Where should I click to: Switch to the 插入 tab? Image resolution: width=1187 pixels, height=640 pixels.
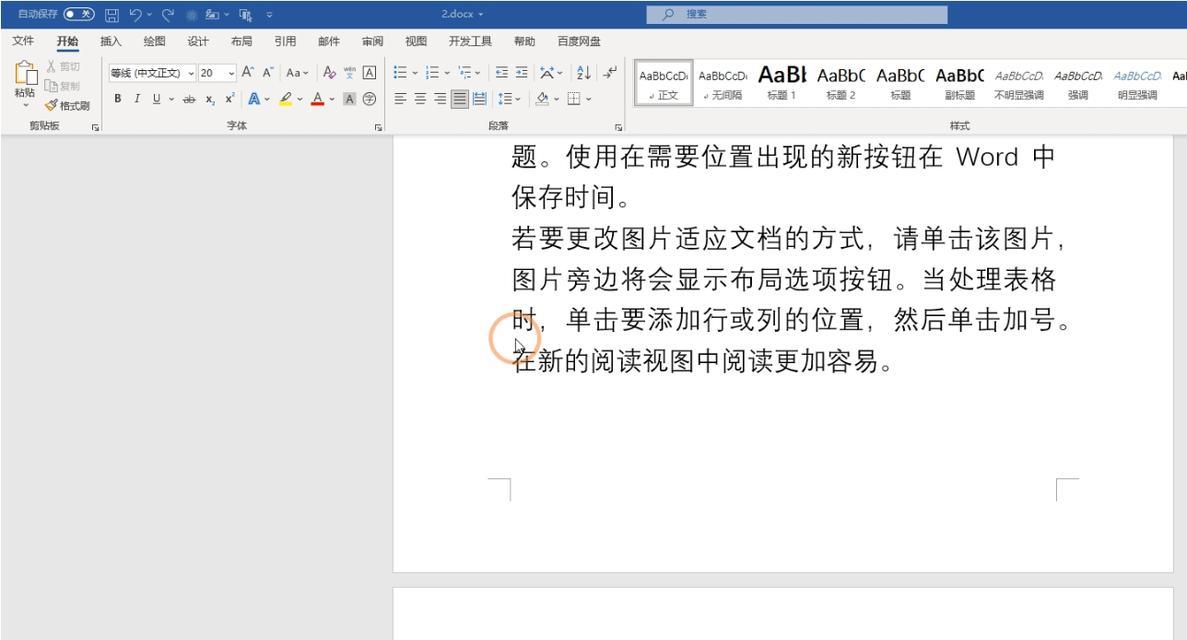pos(111,41)
